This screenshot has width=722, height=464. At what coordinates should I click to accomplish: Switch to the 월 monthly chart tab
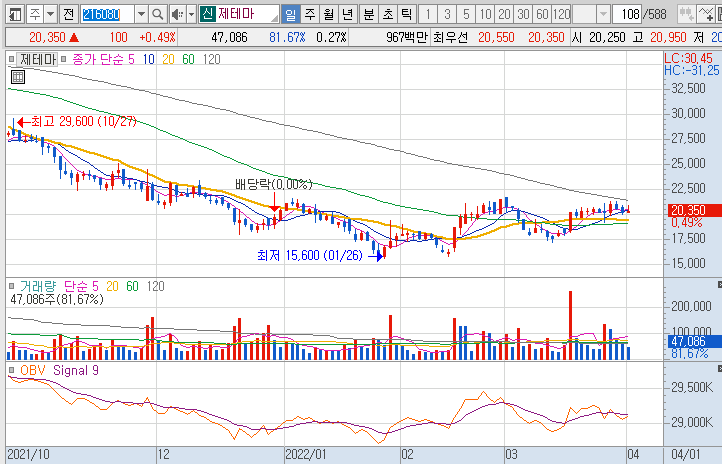(328, 15)
